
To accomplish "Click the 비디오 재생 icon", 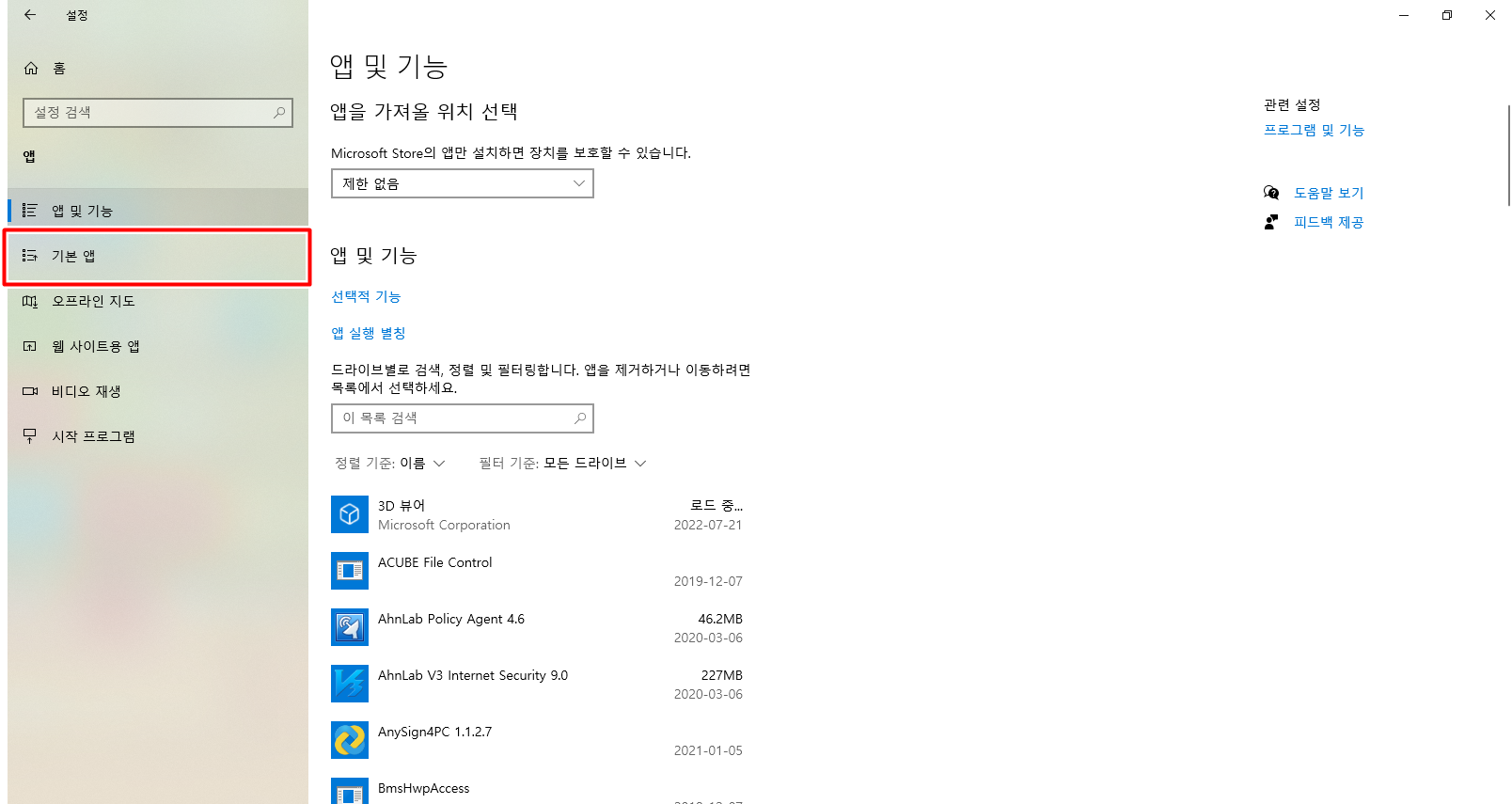I will click(x=30, y=391).
